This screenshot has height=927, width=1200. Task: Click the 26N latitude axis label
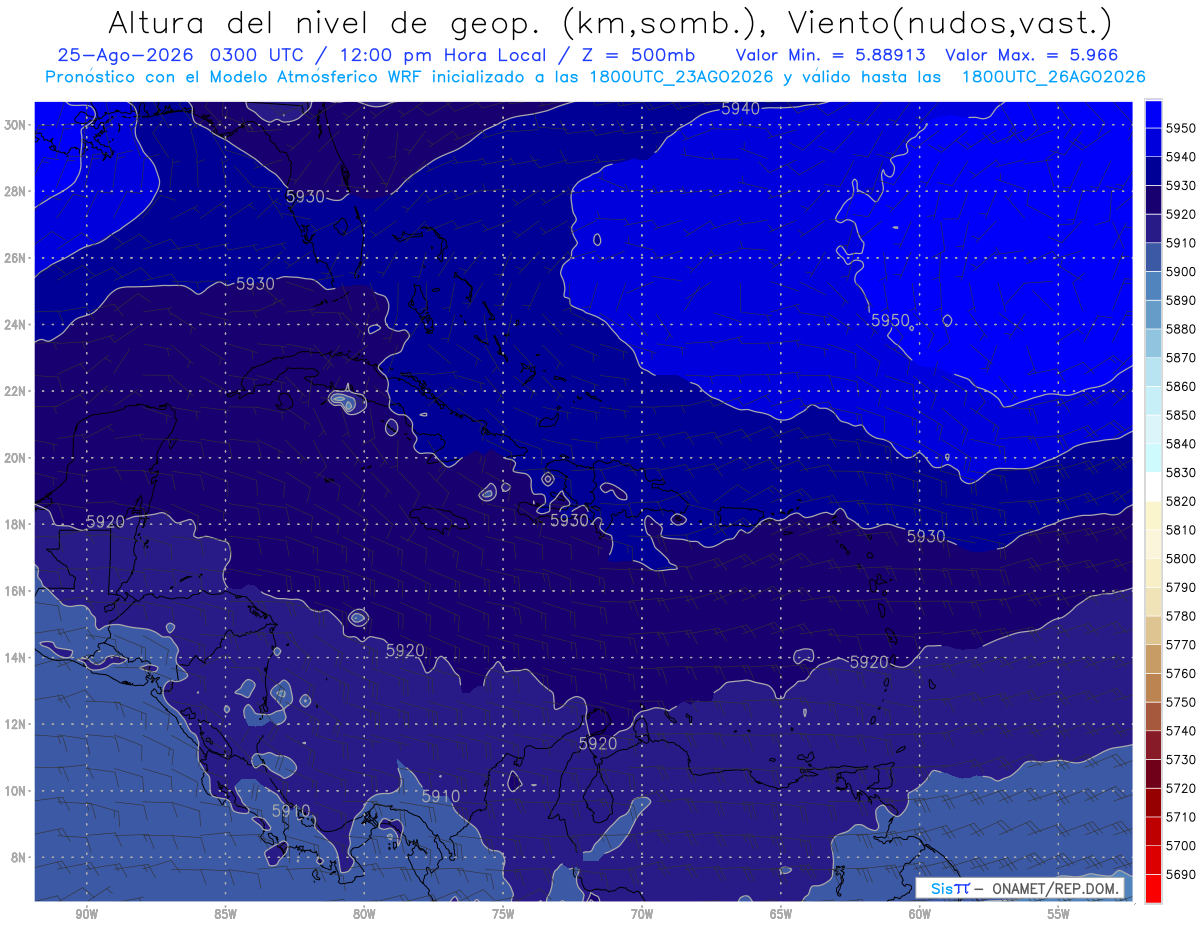pyautogui.click(x=17, y=258)
